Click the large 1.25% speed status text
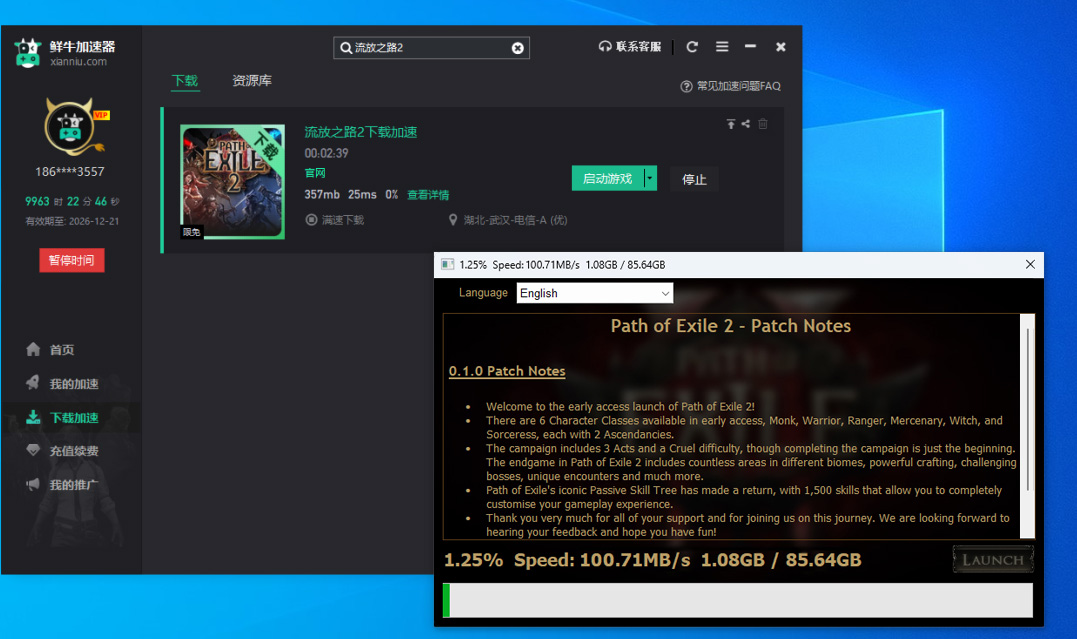This screenshot has height=639, width=1077. tap(653, 560)
